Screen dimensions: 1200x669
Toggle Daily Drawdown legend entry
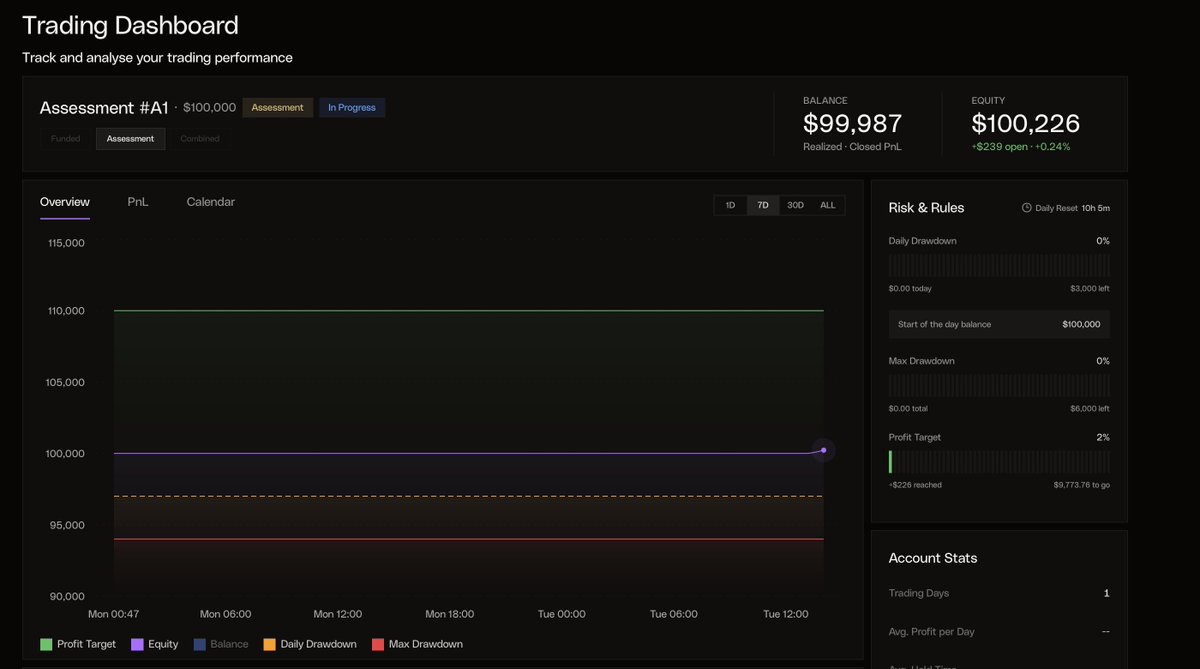310,644
